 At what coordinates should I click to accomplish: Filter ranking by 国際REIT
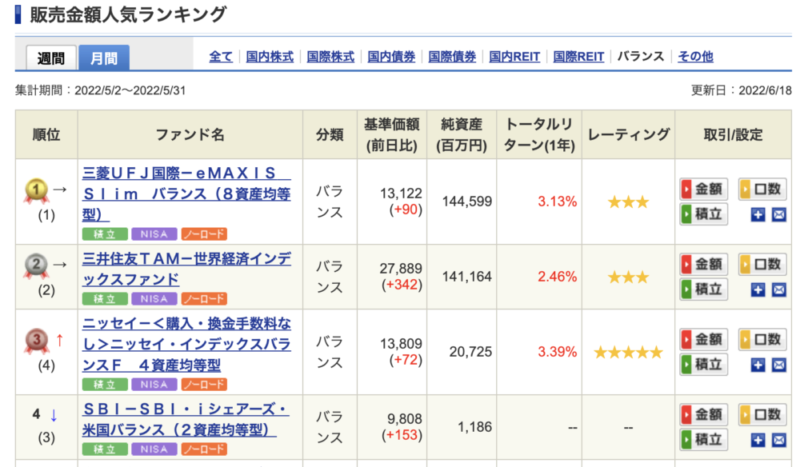(x=579, y=57)
